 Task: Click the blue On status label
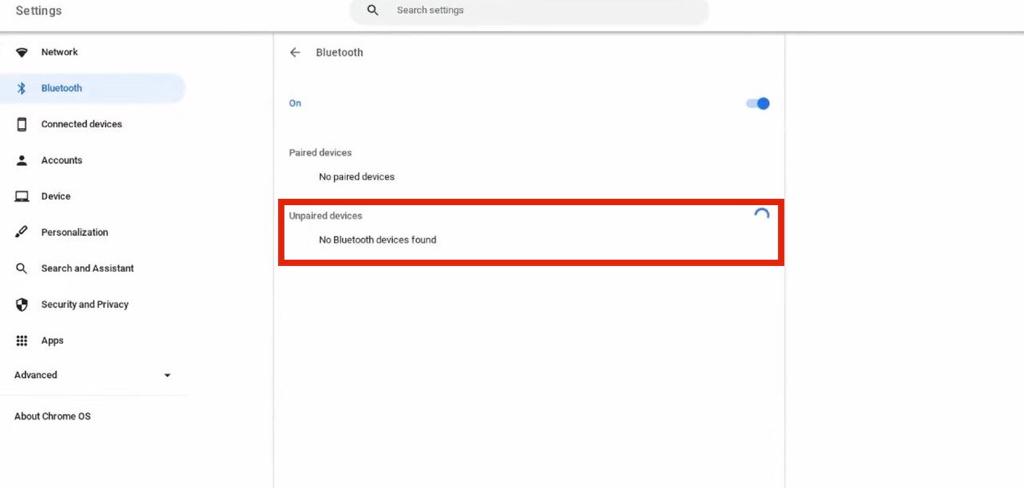tap(295, 103)
